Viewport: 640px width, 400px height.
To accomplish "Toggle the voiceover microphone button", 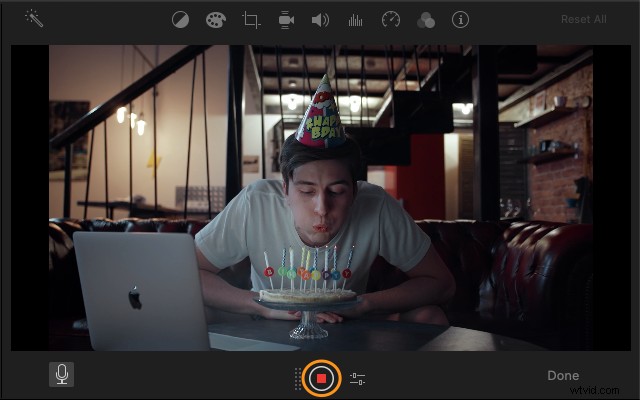I will click(x=62, y=374).
